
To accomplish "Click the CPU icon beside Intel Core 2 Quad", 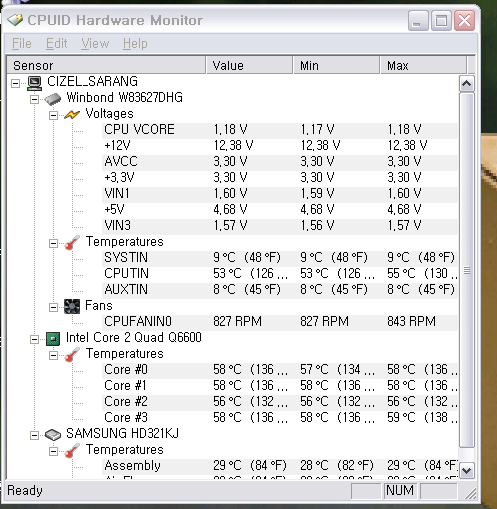I will coord(53,338).
